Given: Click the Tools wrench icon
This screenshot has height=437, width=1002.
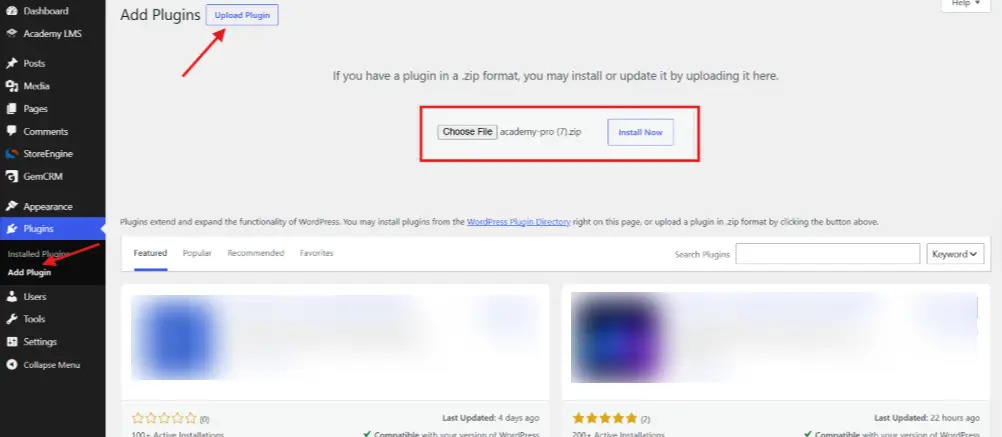Looking at the screenshot, I should (11, 319).
